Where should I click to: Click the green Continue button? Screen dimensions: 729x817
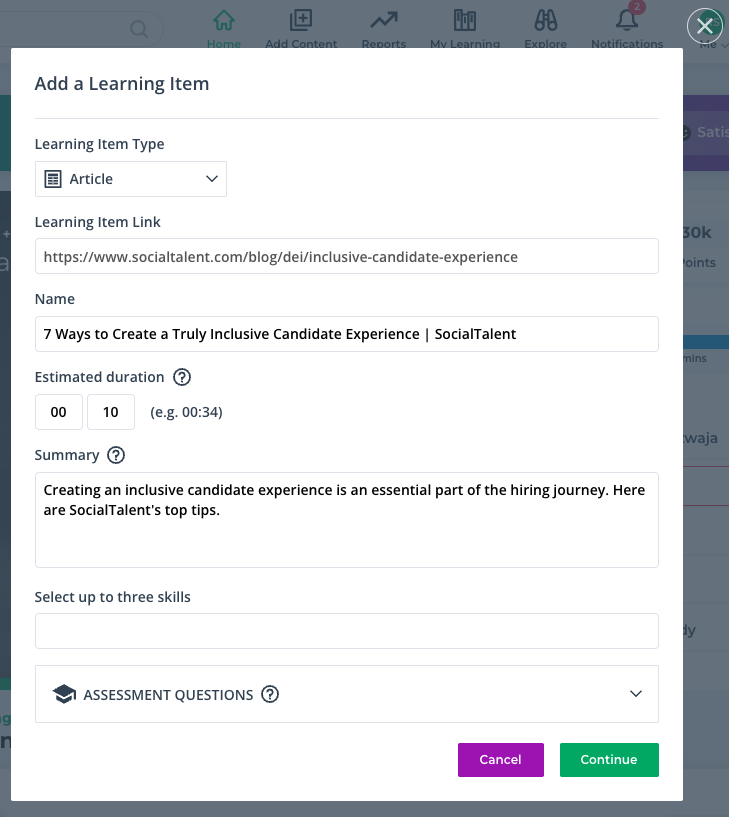609,760
